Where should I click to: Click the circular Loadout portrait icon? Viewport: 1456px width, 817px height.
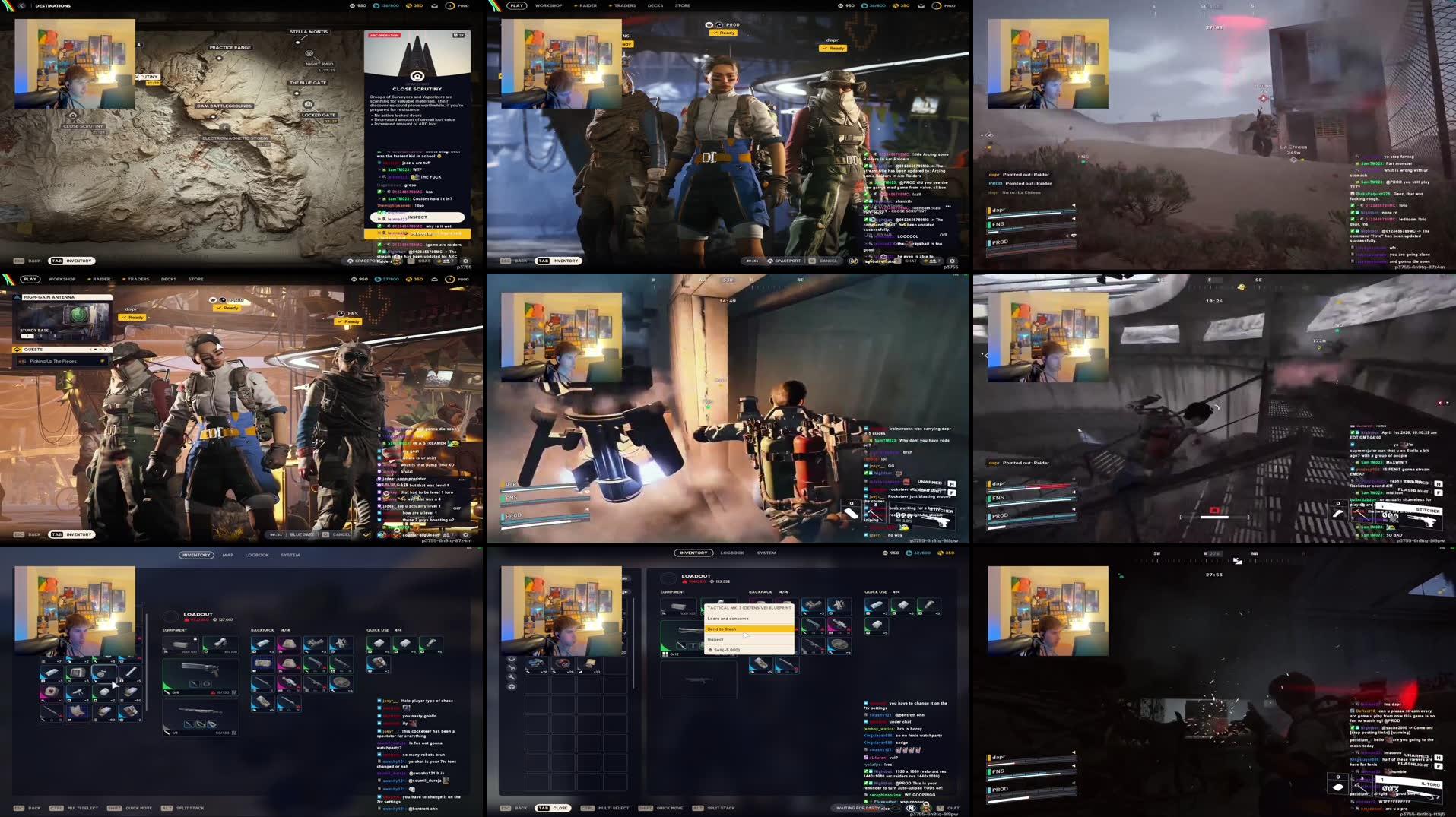[170, 617]
